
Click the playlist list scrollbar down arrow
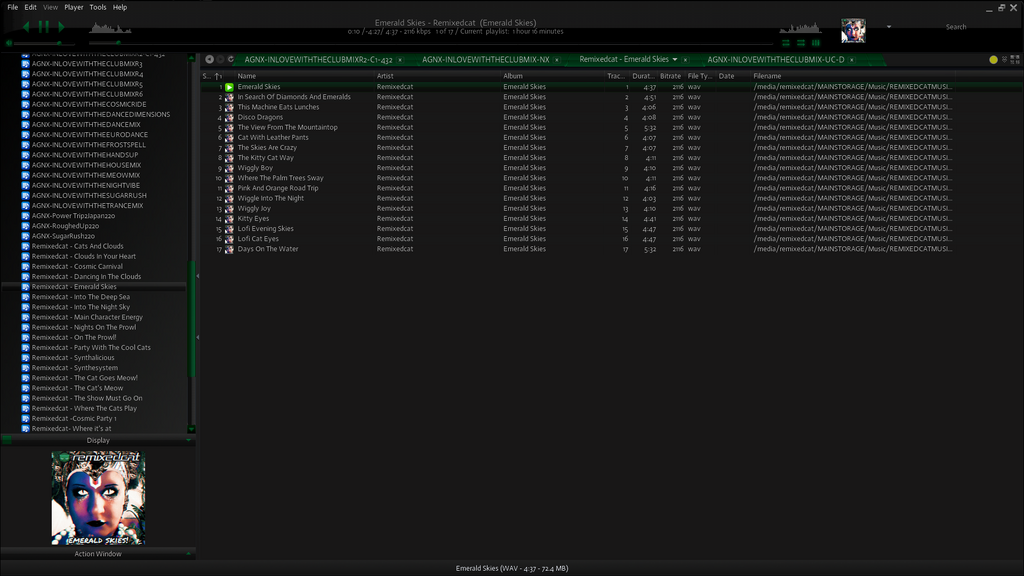(191, 429)
